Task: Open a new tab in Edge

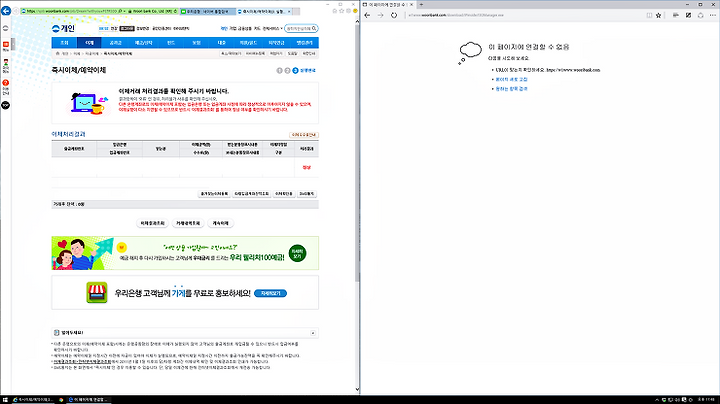Action: [421, 5]
